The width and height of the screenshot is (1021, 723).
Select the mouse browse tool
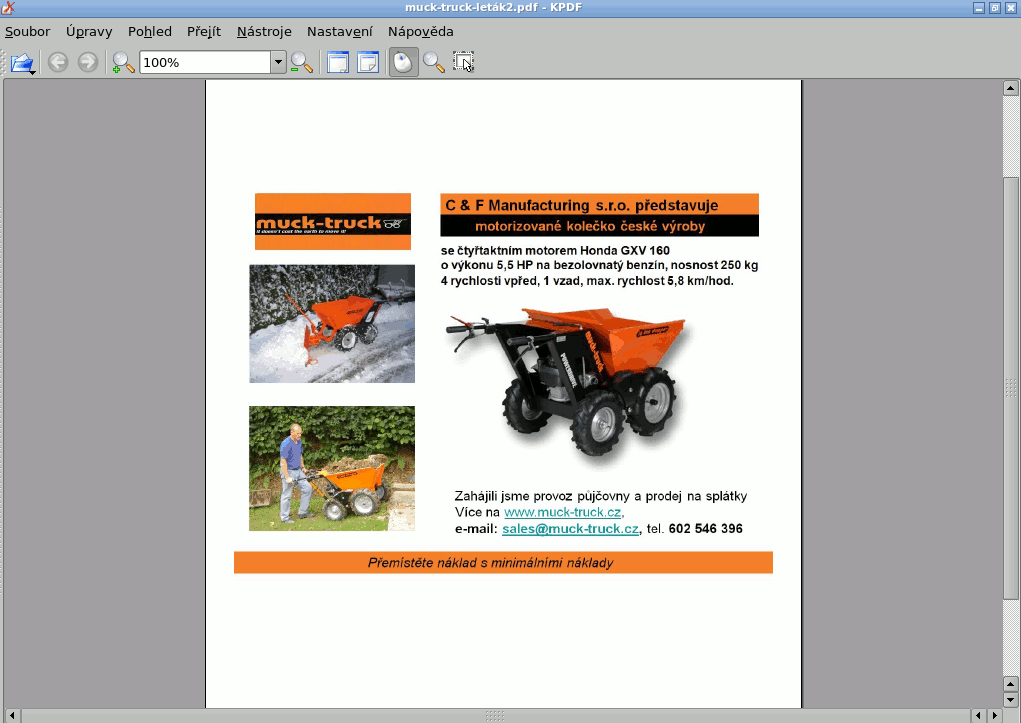click(x=403, y=63)
